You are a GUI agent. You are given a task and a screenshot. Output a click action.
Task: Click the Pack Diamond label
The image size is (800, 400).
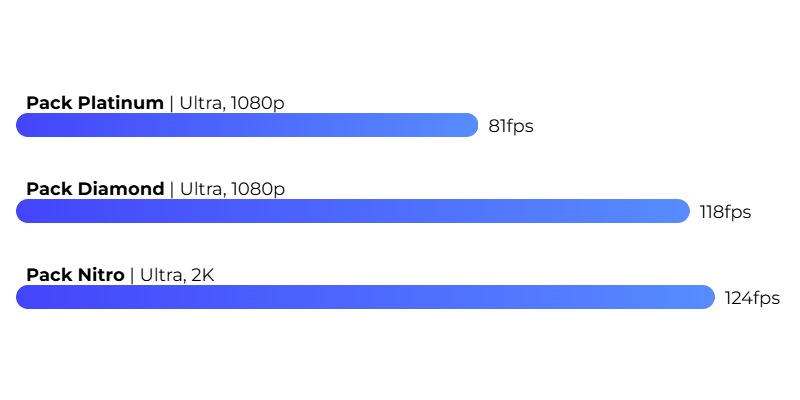click(x=95, y=189)
